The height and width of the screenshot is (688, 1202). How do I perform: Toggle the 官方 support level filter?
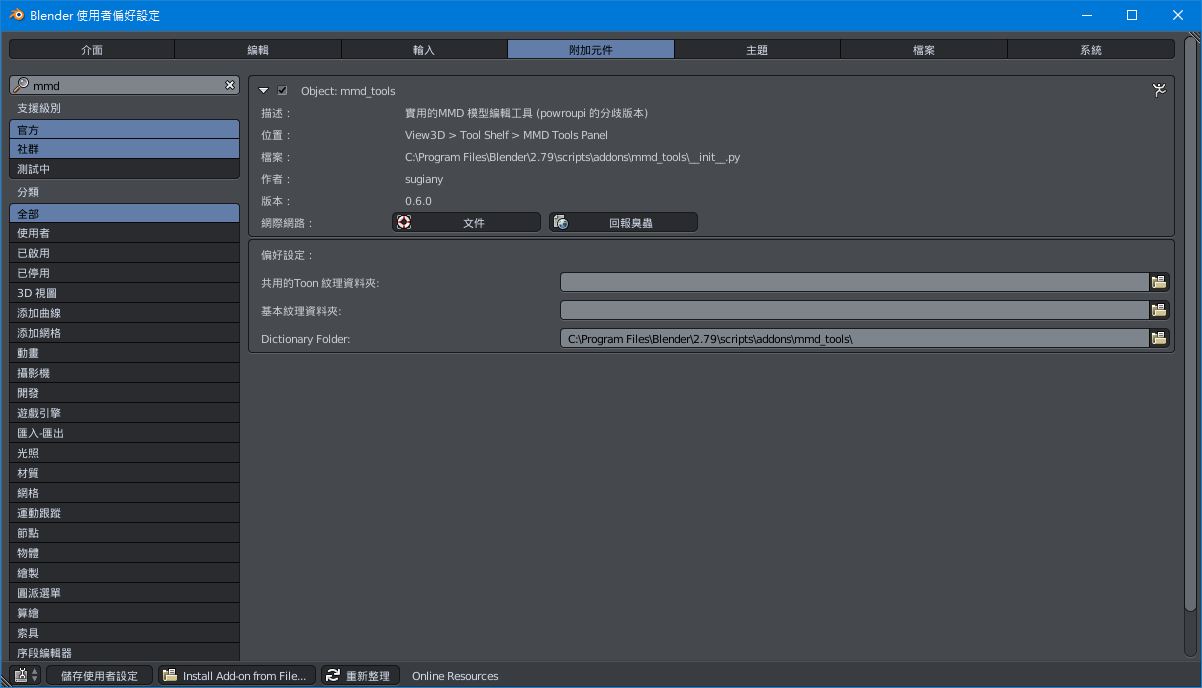[x=124, y=129]
